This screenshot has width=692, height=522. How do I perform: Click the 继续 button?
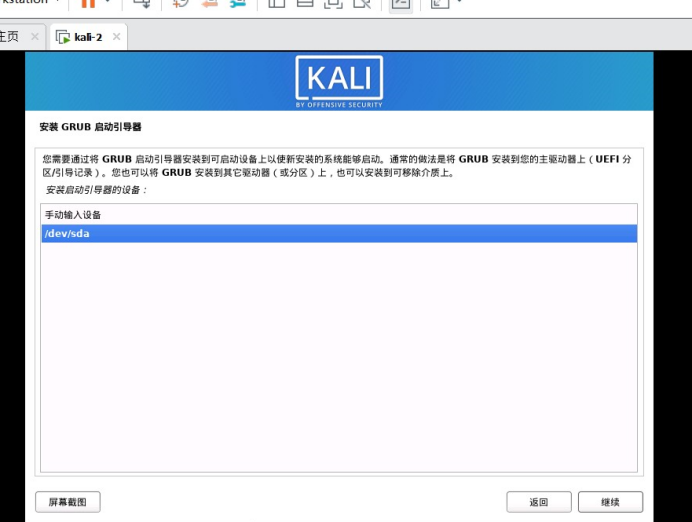[x=610, y=502]
